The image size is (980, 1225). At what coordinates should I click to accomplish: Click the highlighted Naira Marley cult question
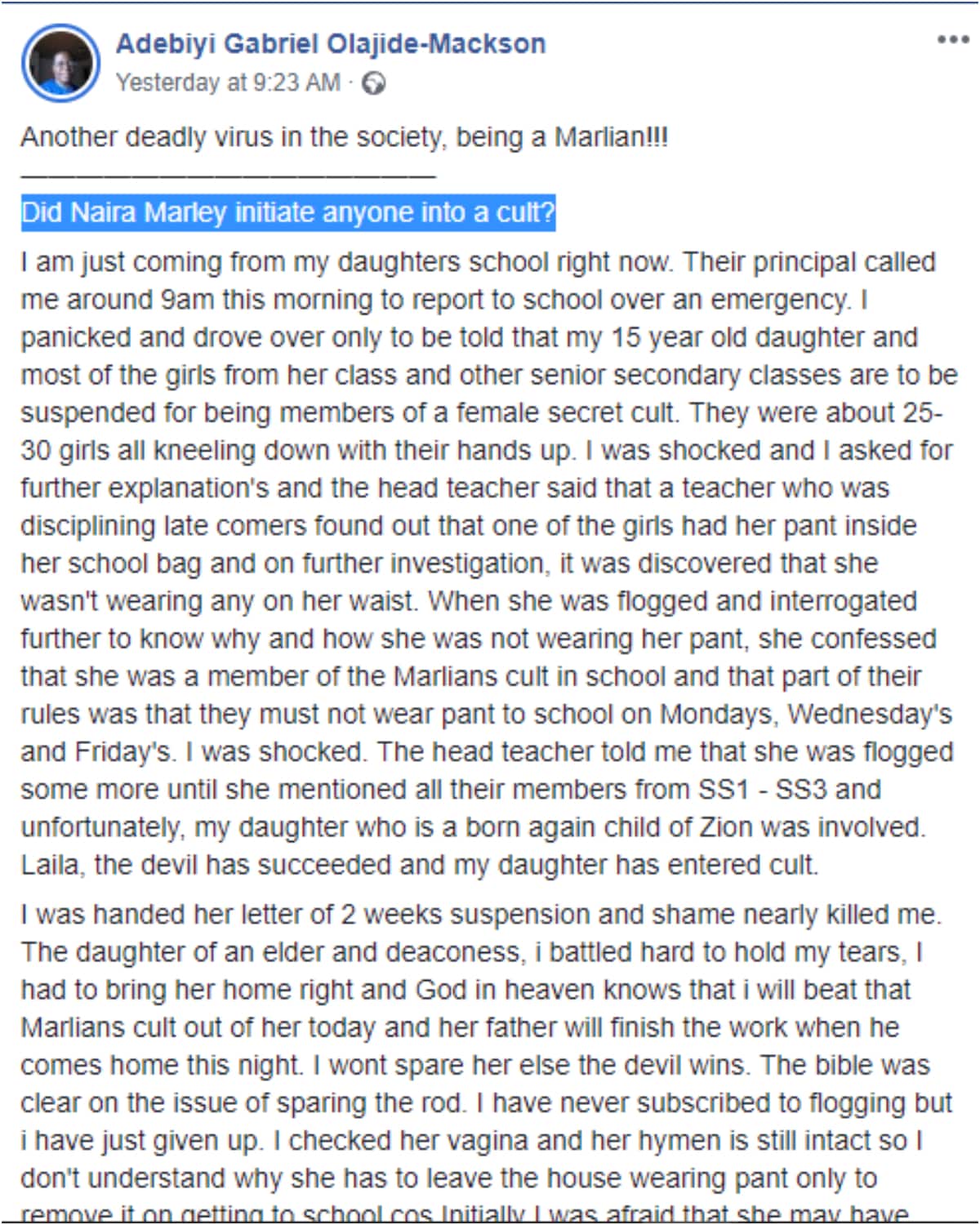(288, 212)
